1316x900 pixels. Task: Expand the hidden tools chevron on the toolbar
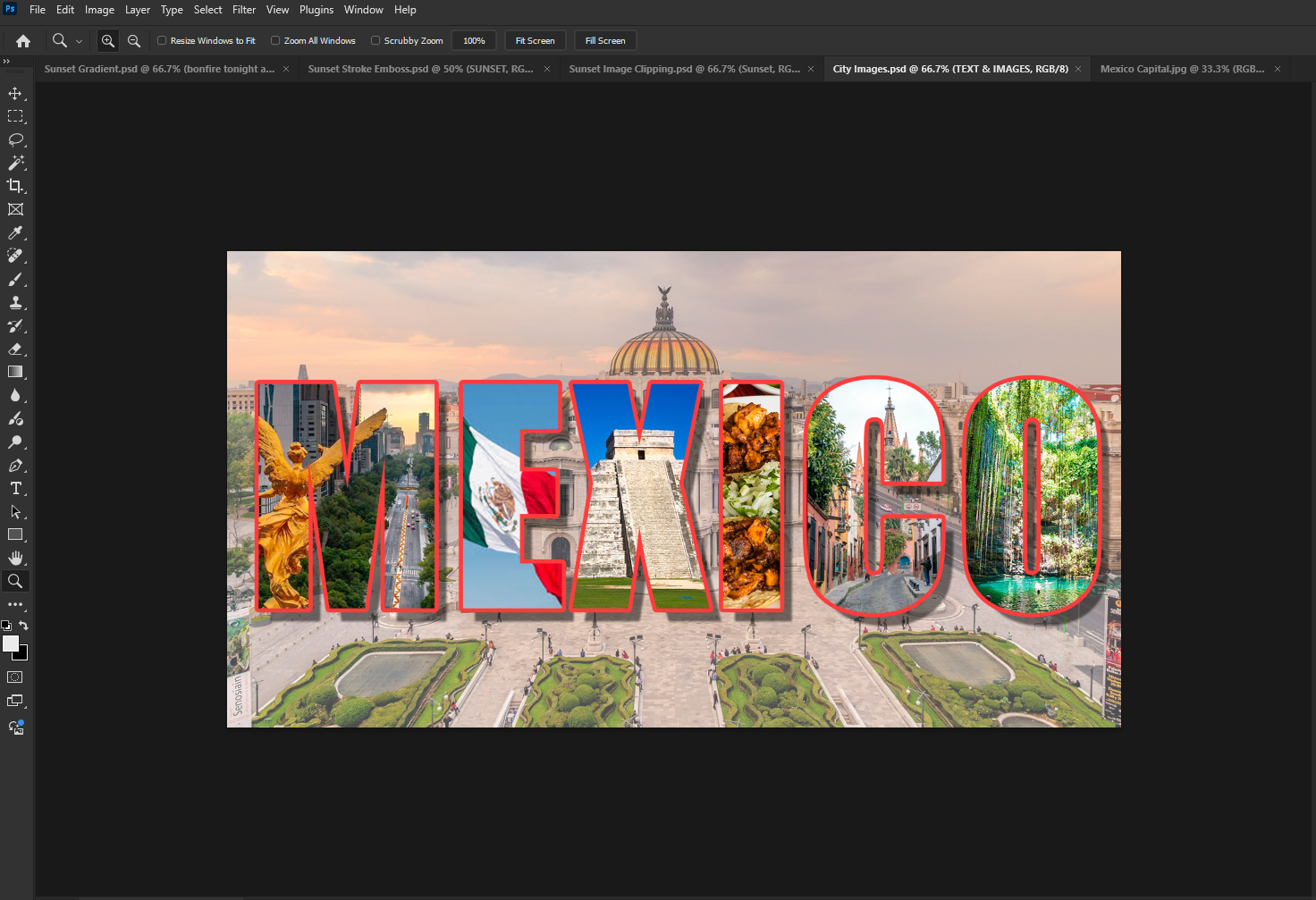[7, 62]
